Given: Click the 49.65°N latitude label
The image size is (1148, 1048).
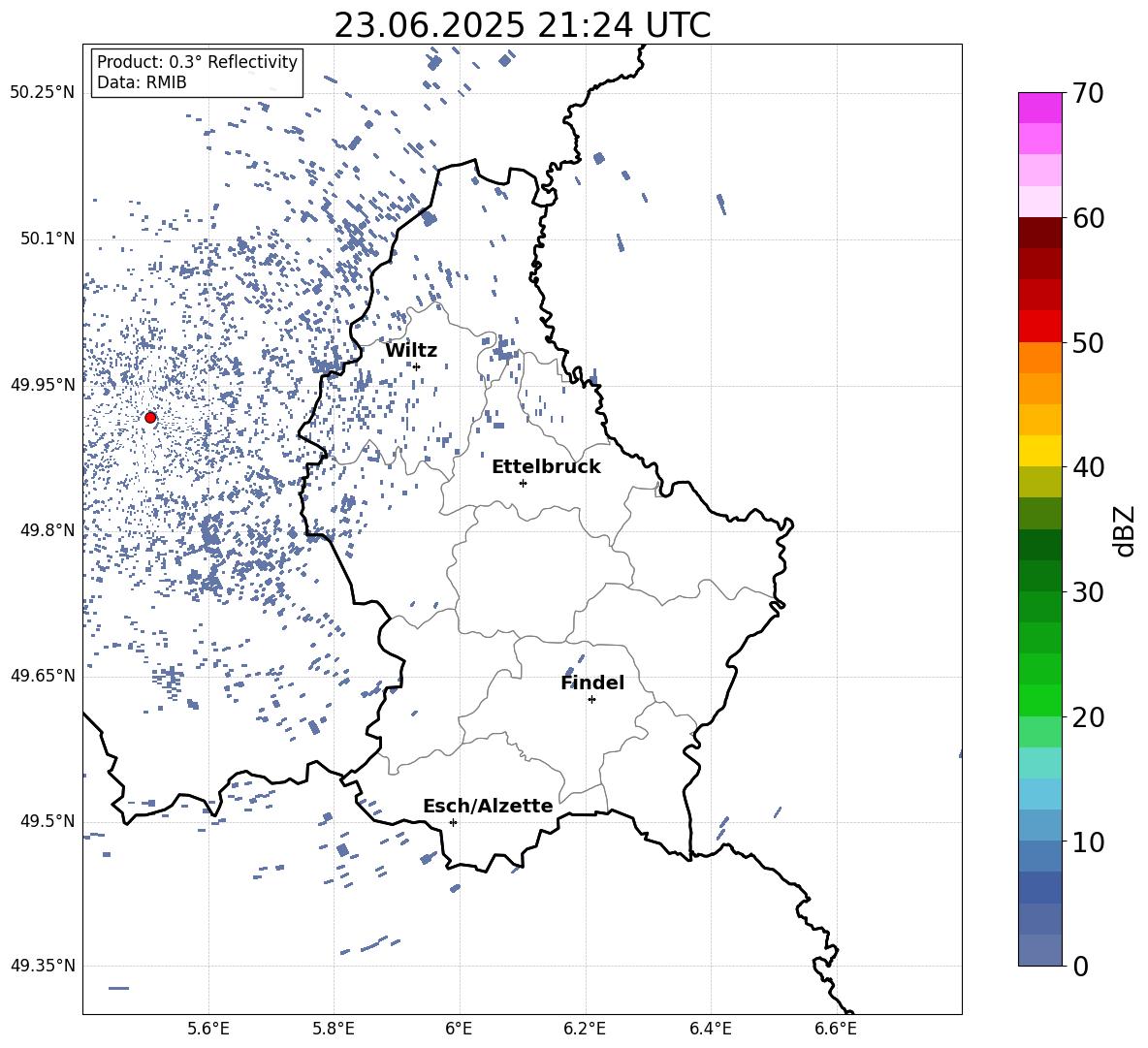Looking at the screenshot, I should coord(43,676).
